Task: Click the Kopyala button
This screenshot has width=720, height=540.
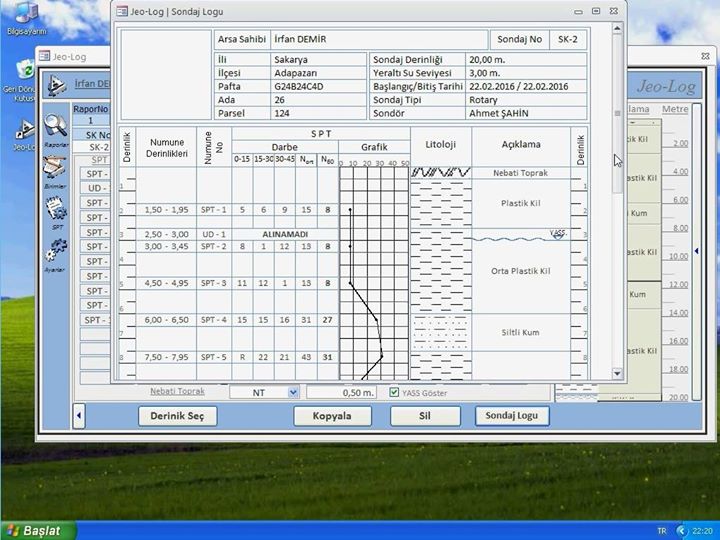Action: click(332, 416)
